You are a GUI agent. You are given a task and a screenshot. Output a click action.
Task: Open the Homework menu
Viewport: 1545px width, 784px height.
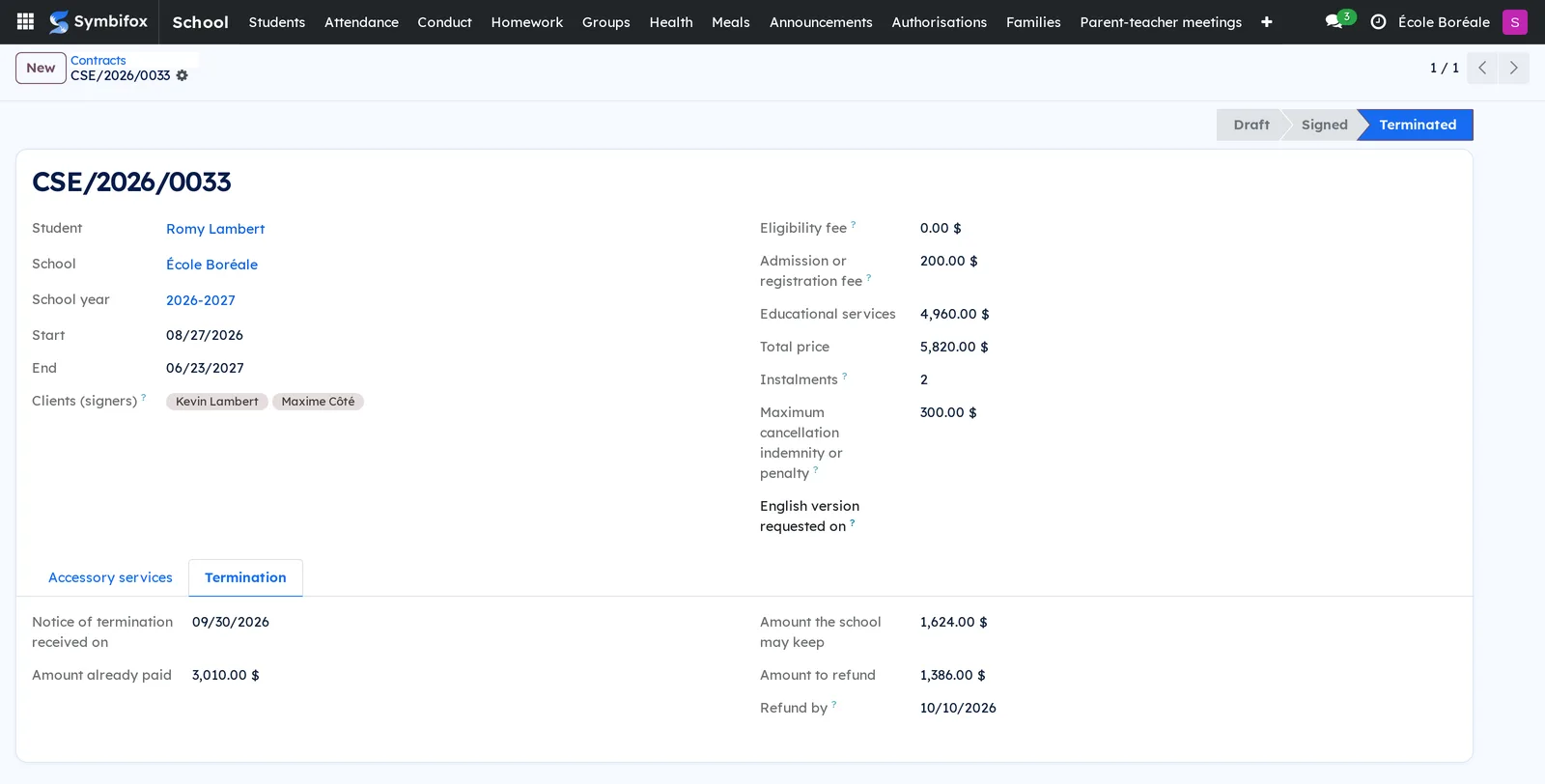click(x=527, y=21)
